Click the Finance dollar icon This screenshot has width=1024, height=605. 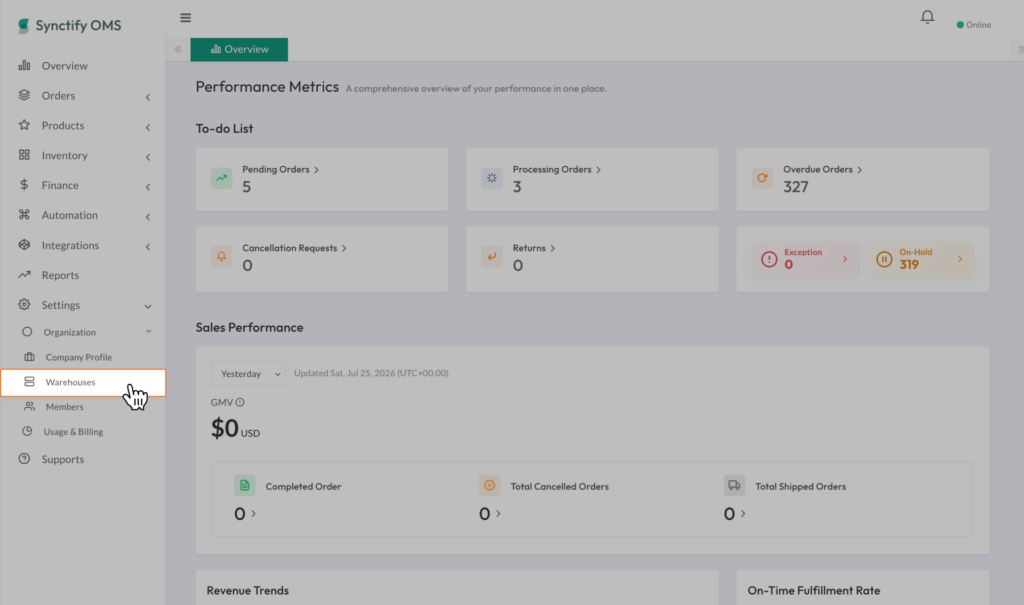[24, 185]
